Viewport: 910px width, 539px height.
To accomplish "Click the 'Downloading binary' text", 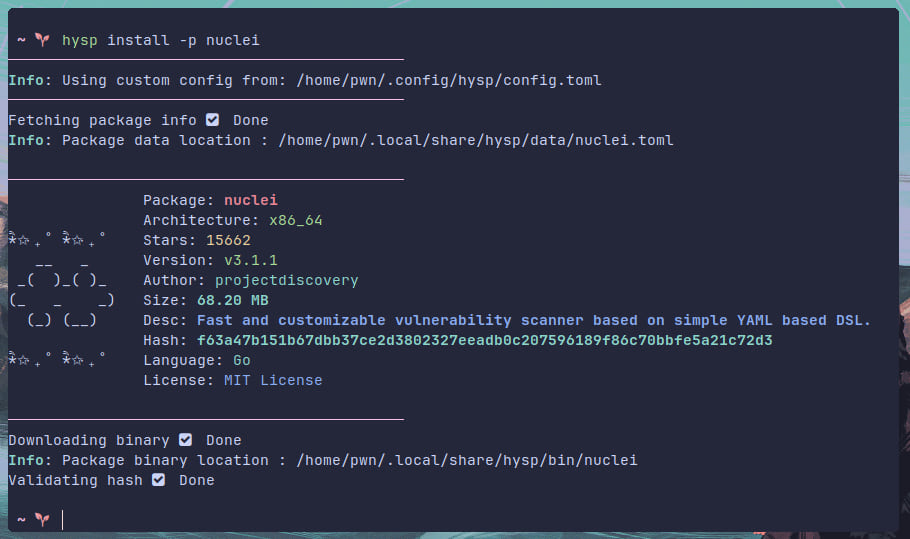I will point(89,440).
